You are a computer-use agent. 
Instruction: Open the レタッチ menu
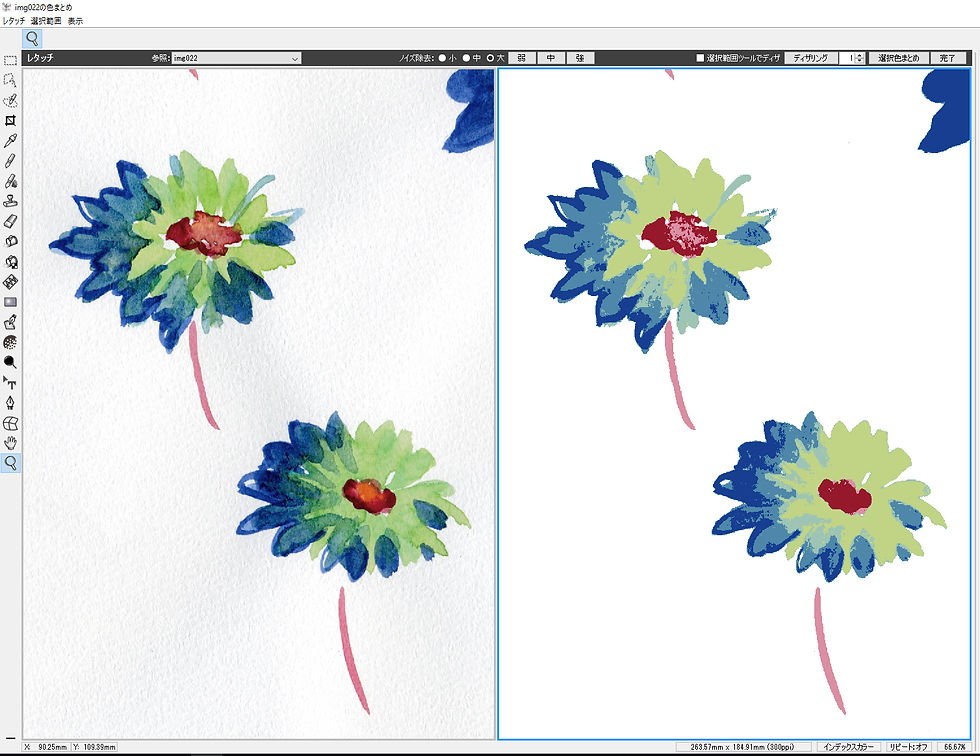point(13,21)
